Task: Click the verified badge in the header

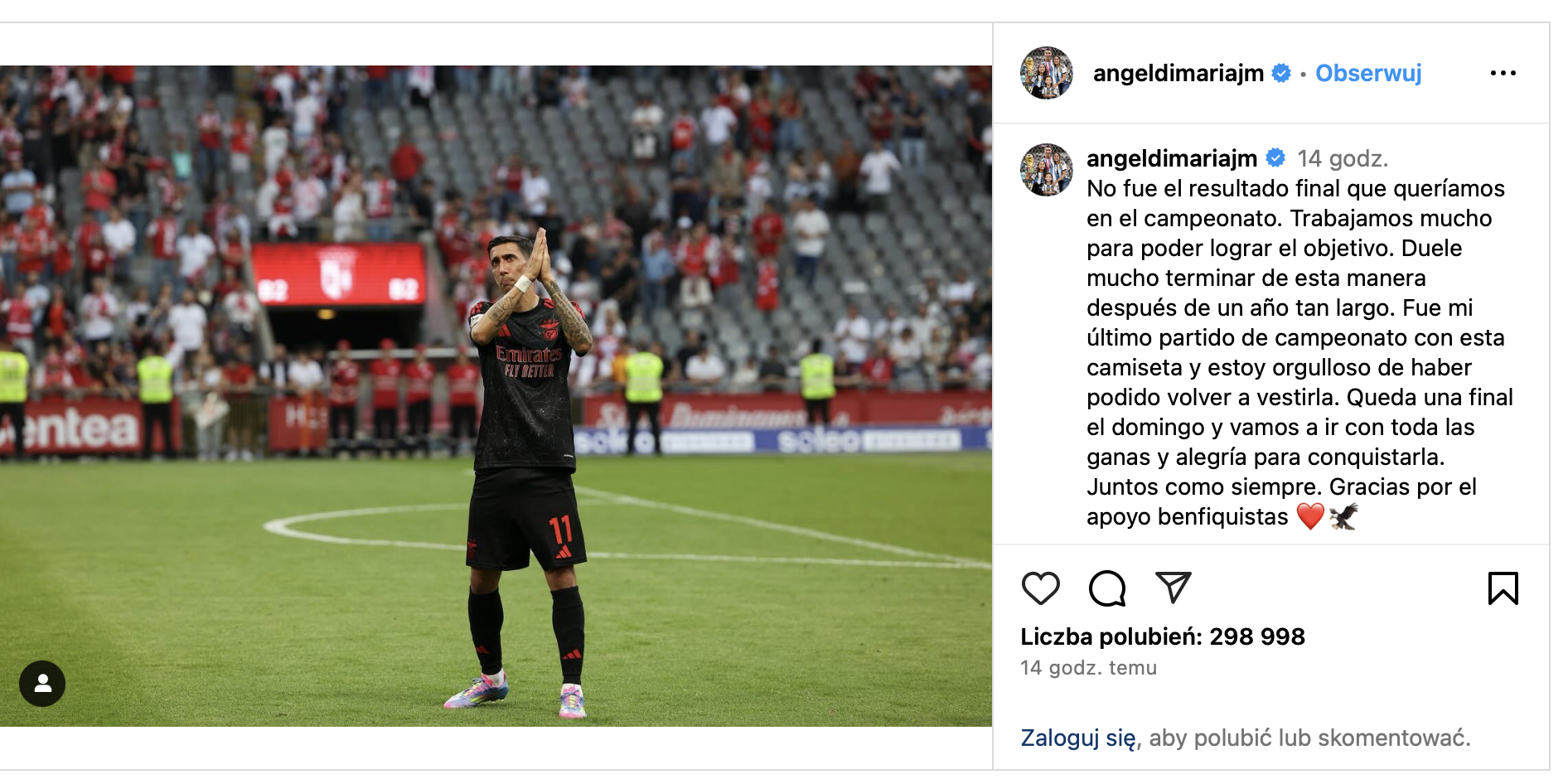Action: pyautogui.click(x=1281, y=73)
